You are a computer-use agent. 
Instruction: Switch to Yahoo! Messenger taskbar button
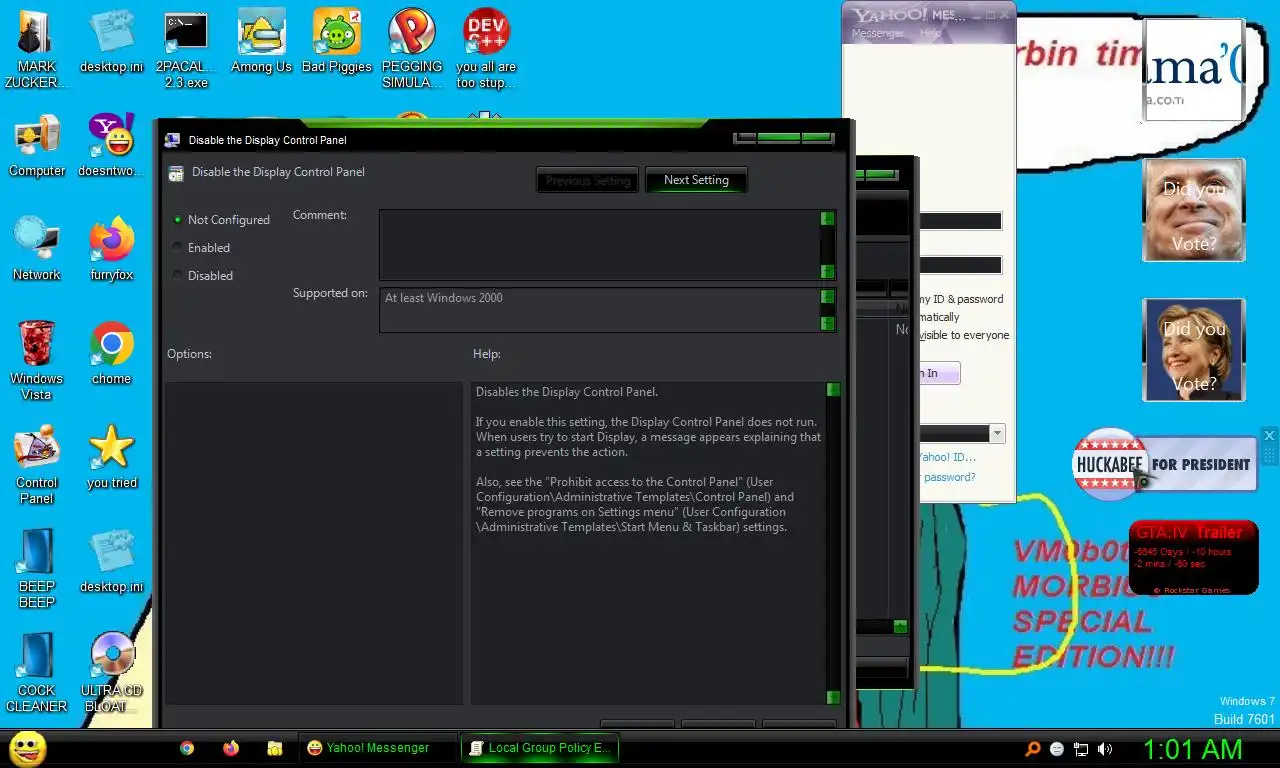click(x=377, y=748)
